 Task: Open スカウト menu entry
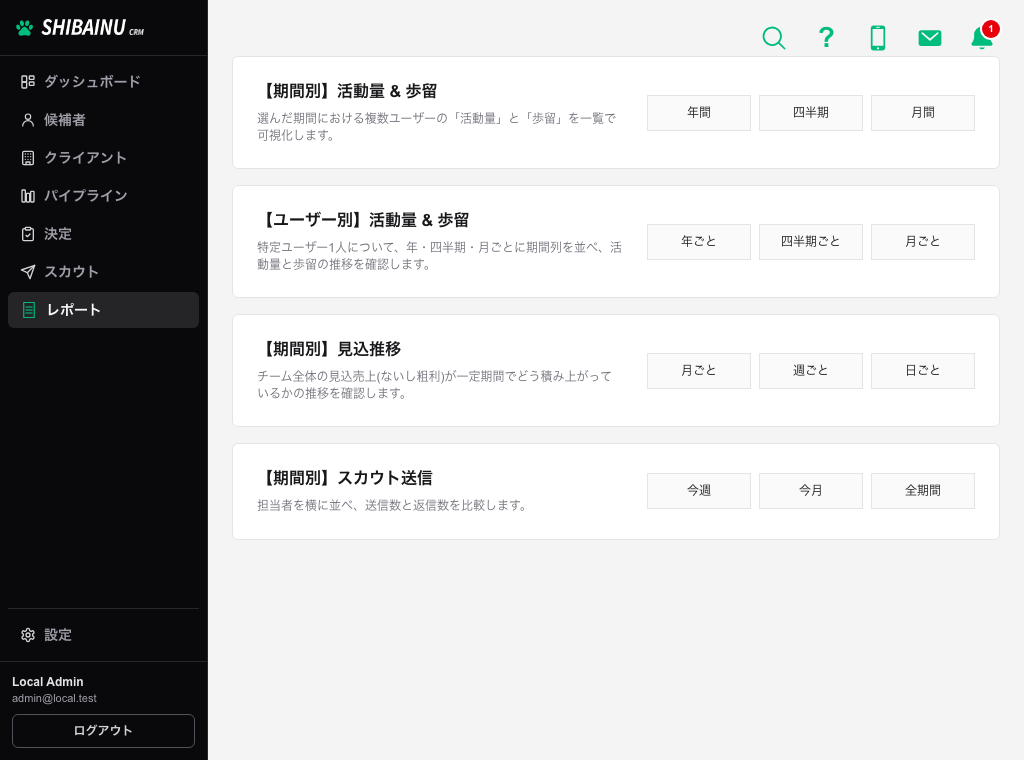tap(103, 272)
